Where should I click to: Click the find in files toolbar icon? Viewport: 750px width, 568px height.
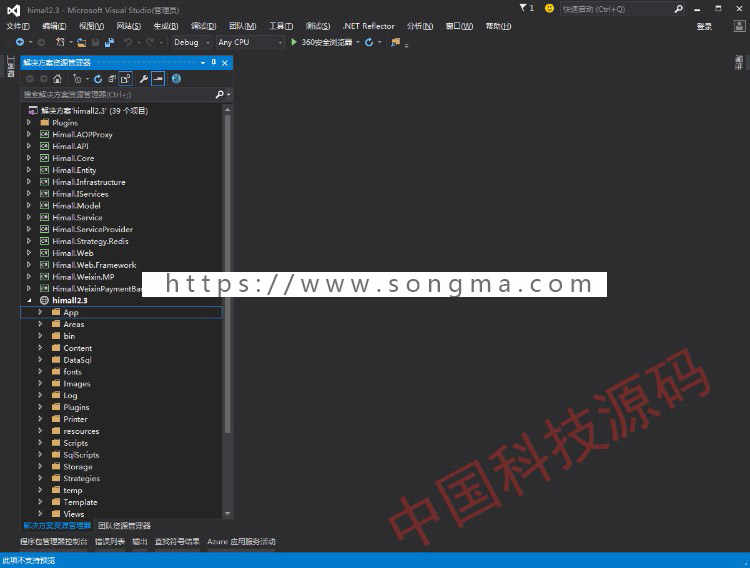point(395,42)
